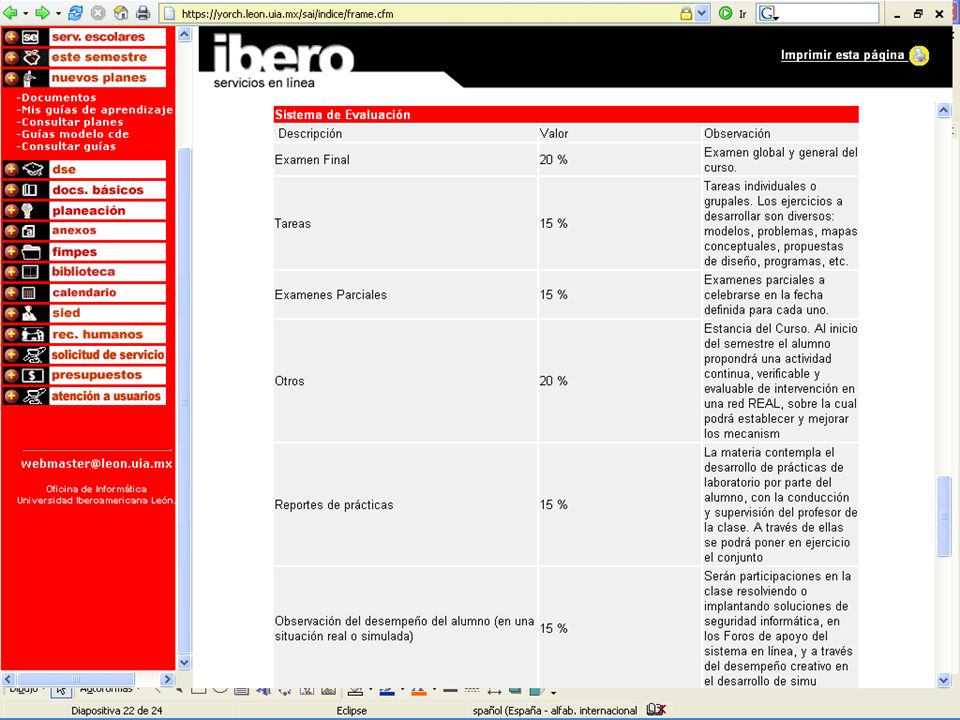Expand the serv. escolares plus button
The height and width of the screenshot is (720, 960).
coord(11,37)
